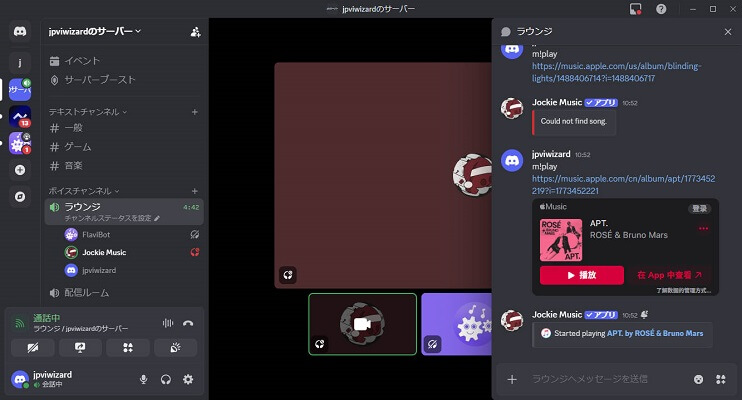Open イベント events entry
This screenshot has width=742, height=400.
(124, 61)
